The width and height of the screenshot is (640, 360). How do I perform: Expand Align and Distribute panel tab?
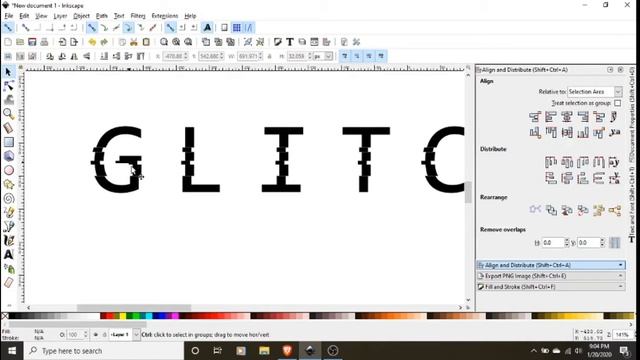tap(551, 265)
